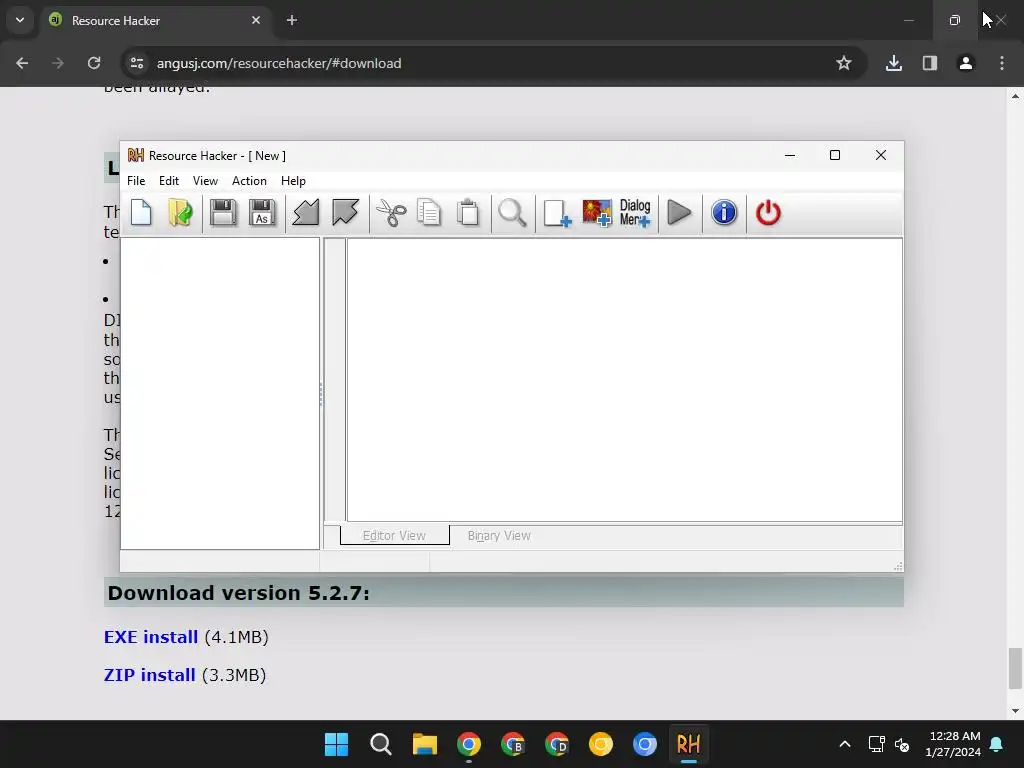
Task: Open the View menu
Action: (x=205, y=181)
